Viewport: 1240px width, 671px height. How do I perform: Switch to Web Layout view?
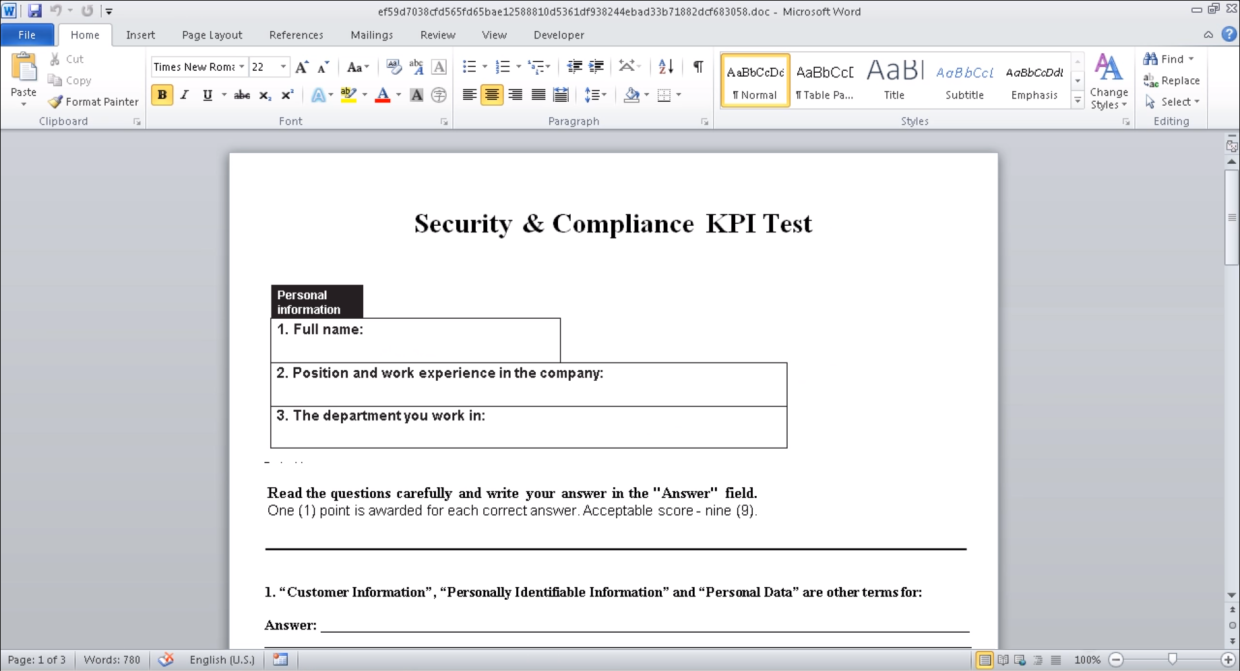(x=1019, y=659)
